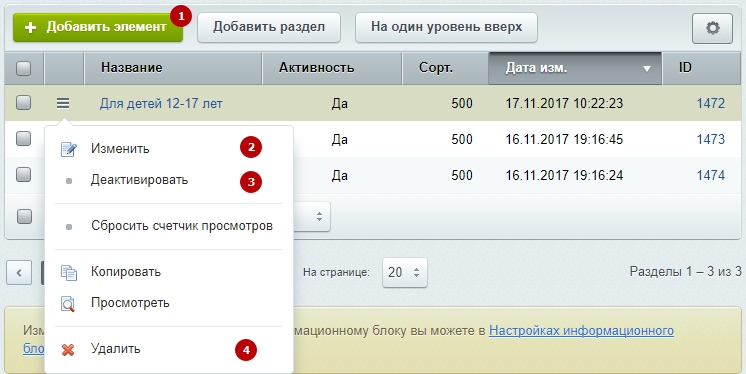
Task: Click the magnifier Preview icon
Action: tap(69, 303)
